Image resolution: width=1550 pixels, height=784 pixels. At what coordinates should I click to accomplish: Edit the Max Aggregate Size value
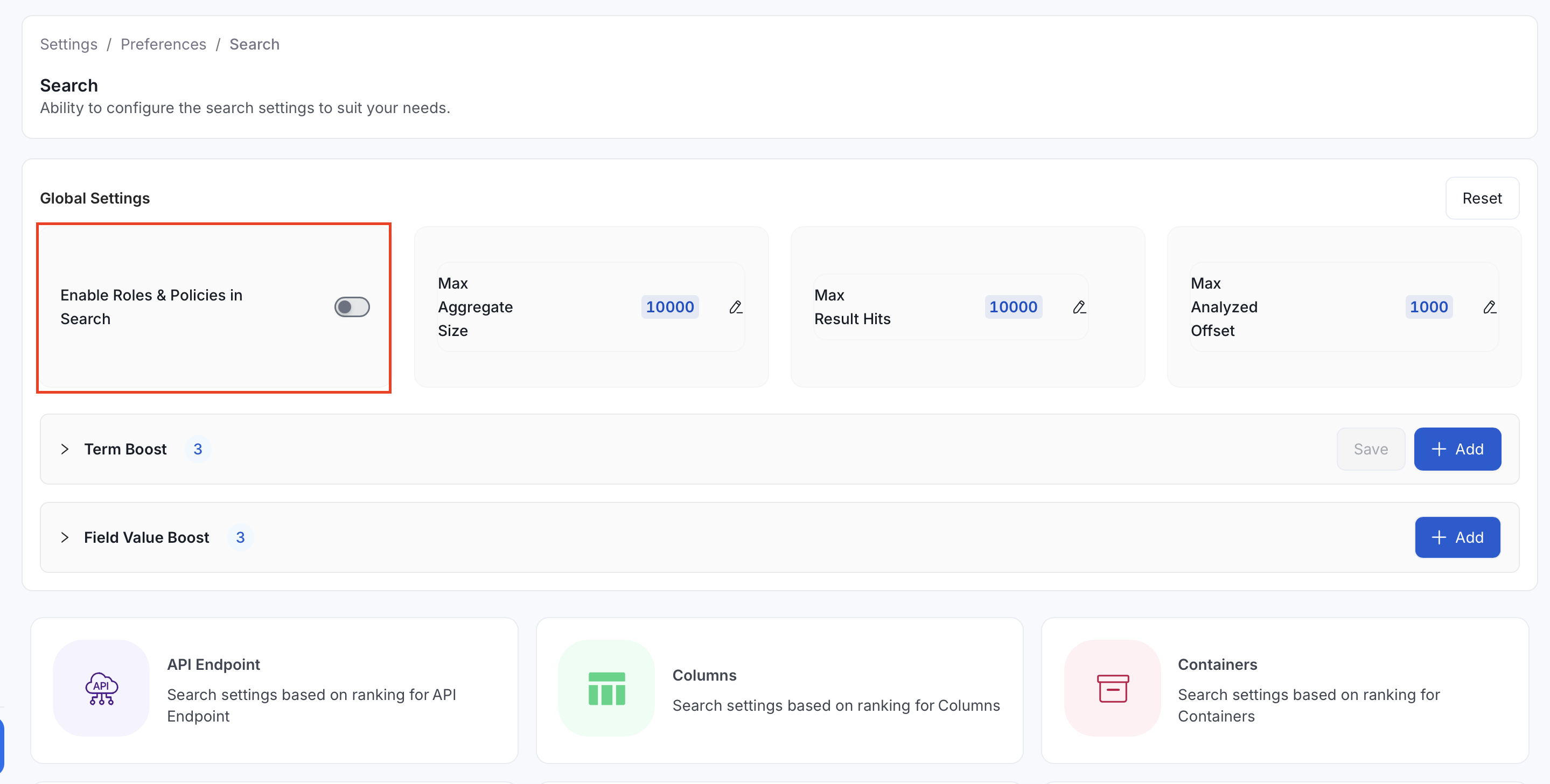pos(735,307)
